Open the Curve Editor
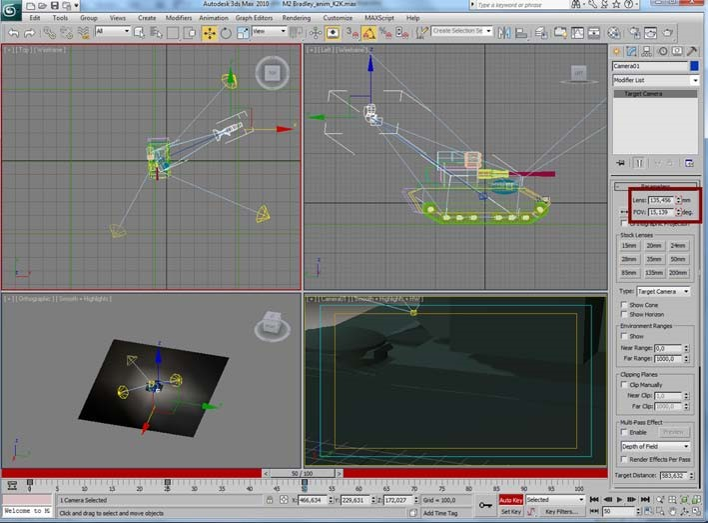The width and height of the screenshot is (708, 523). tap(577, 33)
